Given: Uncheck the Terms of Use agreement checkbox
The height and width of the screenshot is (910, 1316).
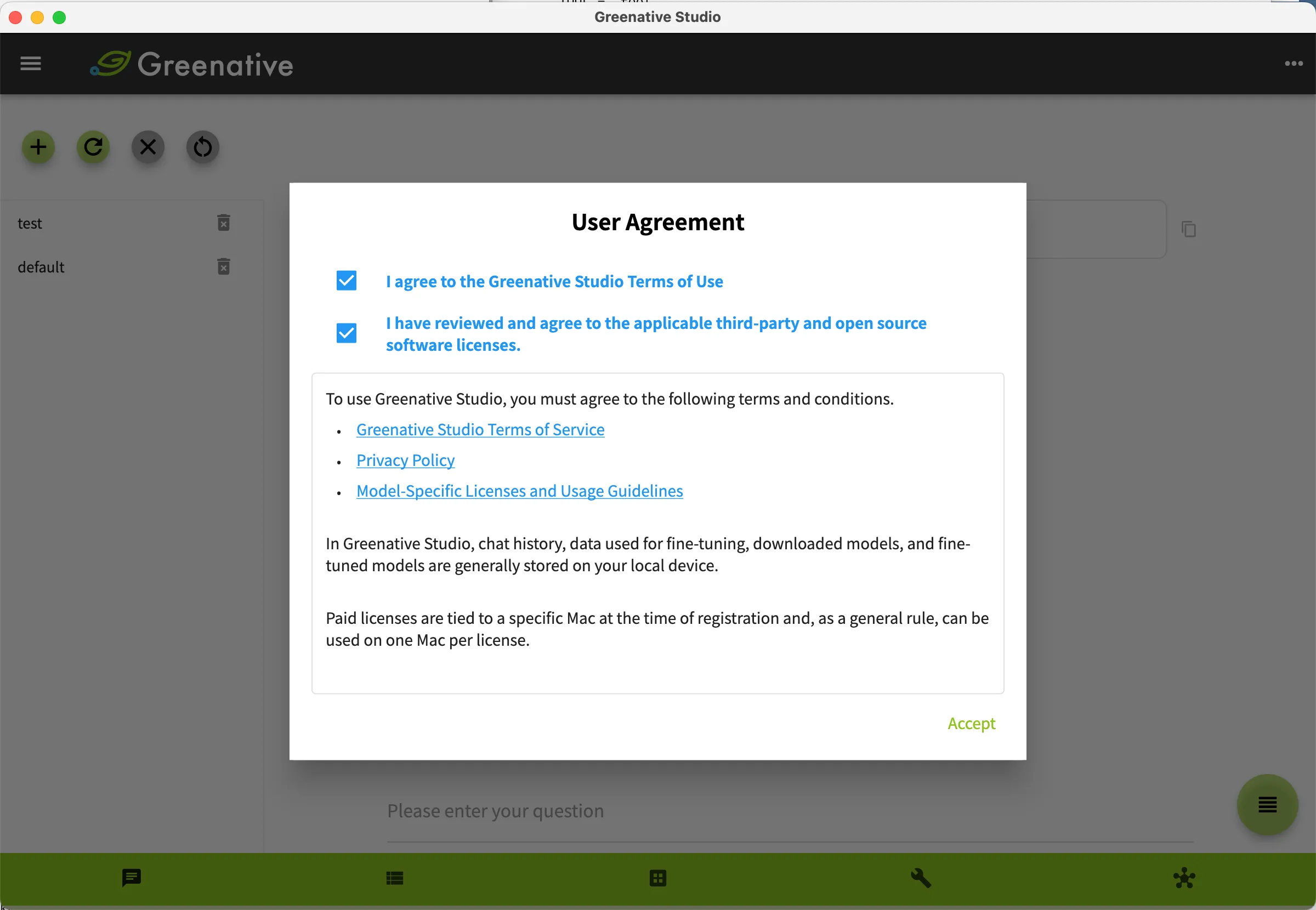Looking at the screenshot, I should click(x=346, y=281).
